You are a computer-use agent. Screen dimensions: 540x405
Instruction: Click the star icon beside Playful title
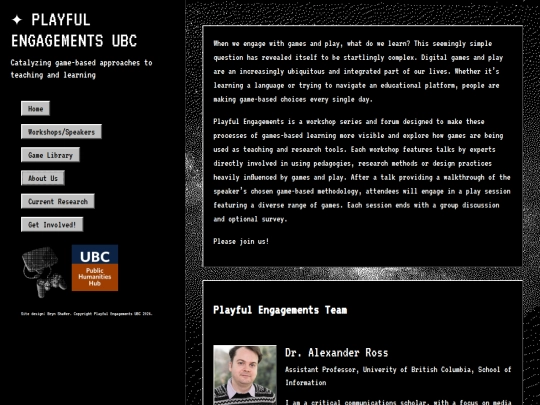17,20
